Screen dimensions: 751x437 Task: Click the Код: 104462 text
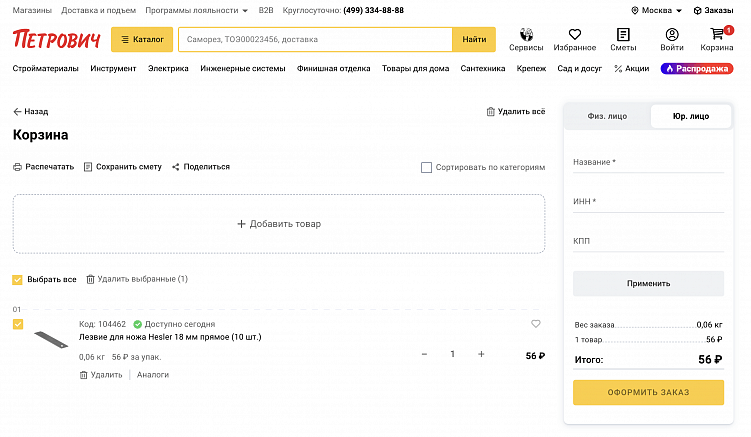(102, 324)
